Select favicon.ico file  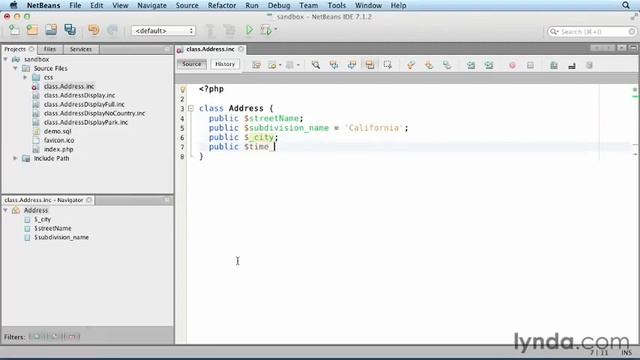(59, 140)
